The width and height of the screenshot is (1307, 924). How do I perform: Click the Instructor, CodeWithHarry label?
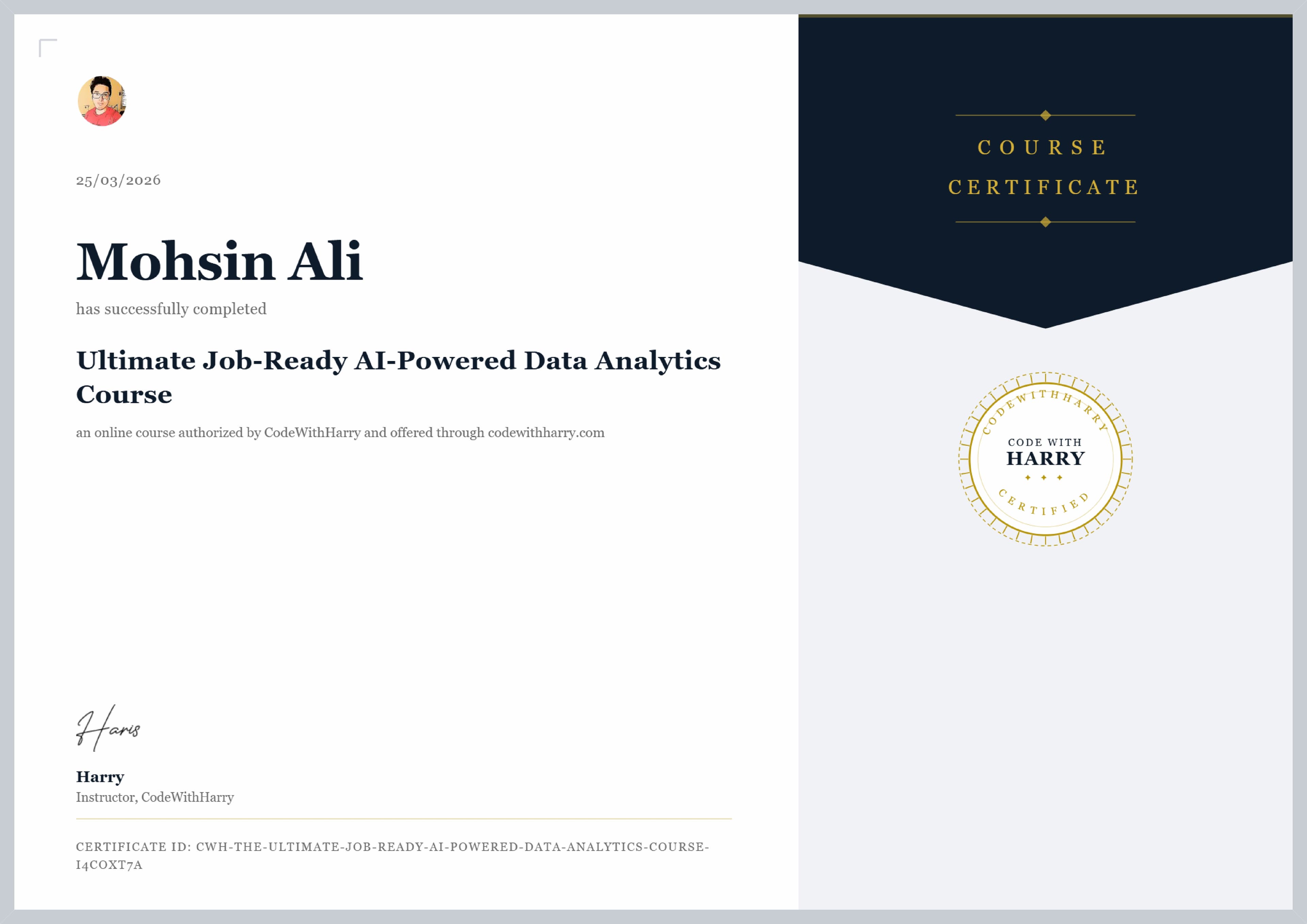[155, 798]
